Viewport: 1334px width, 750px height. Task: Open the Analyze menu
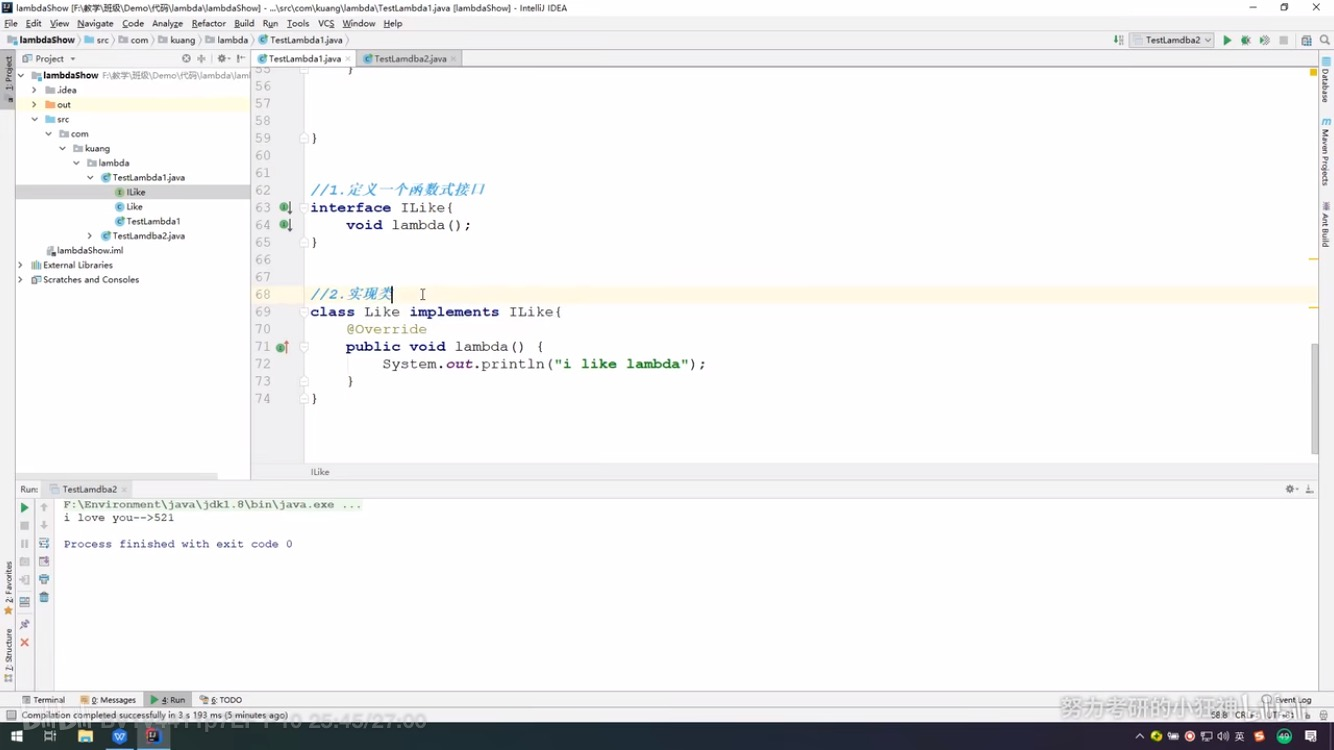167,23
